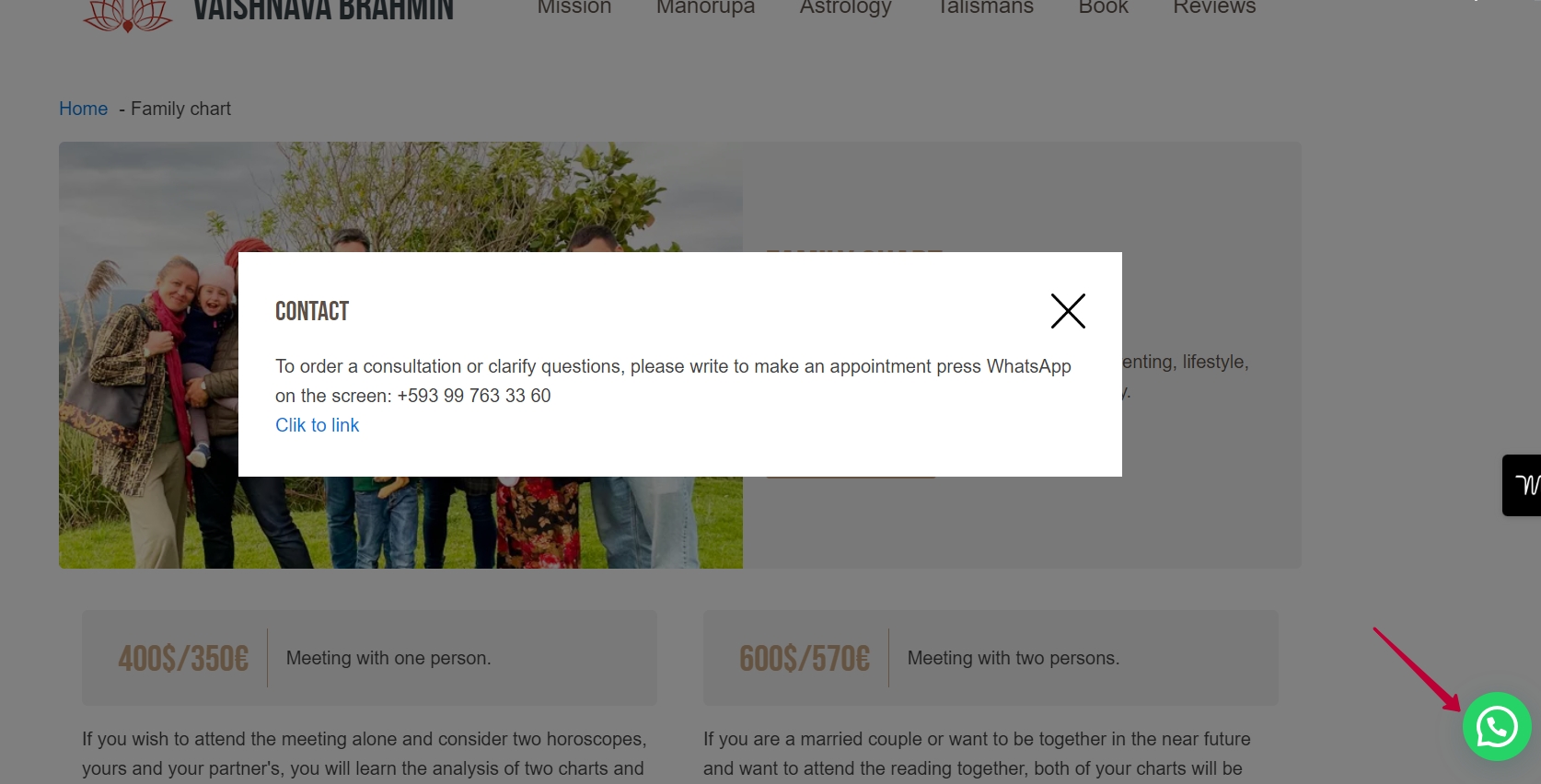Select the 600$/570€ price label
The width and height of the screenshot is (1541, 784).
tap(805, 659)
